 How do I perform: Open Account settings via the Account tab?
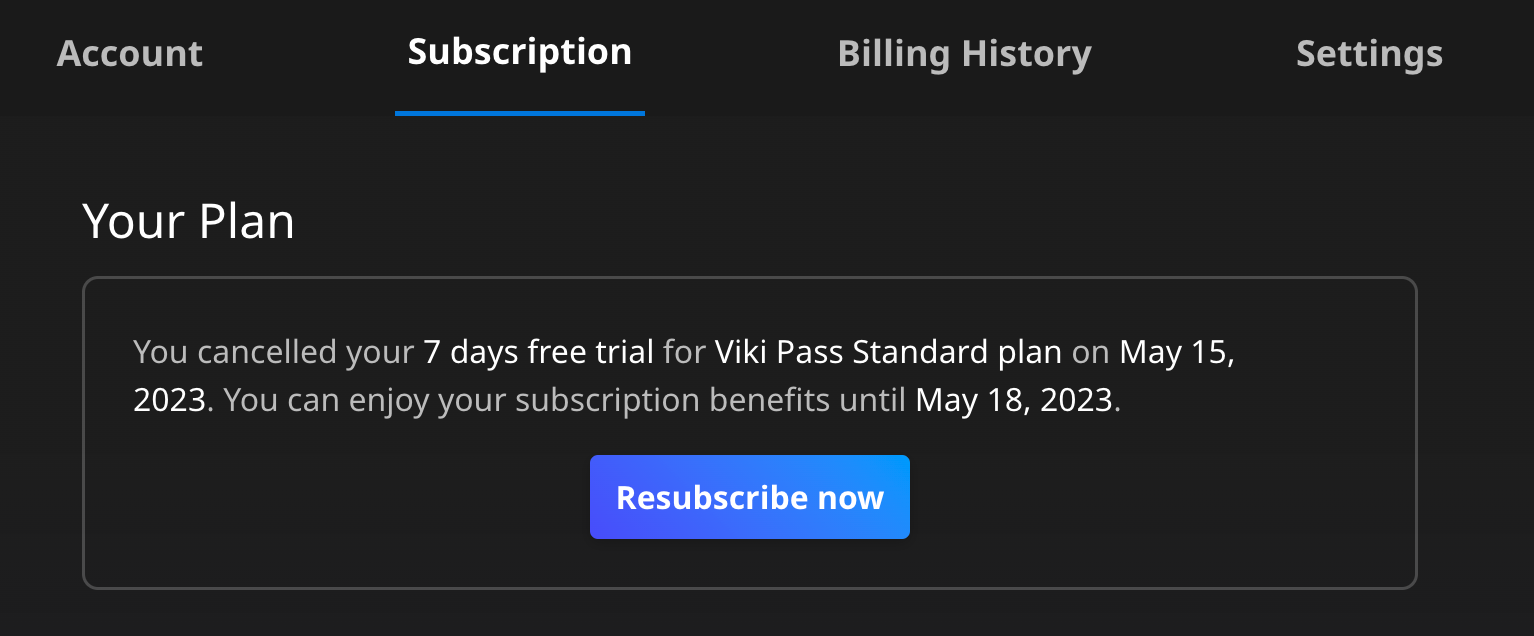(x=129, y=53)
